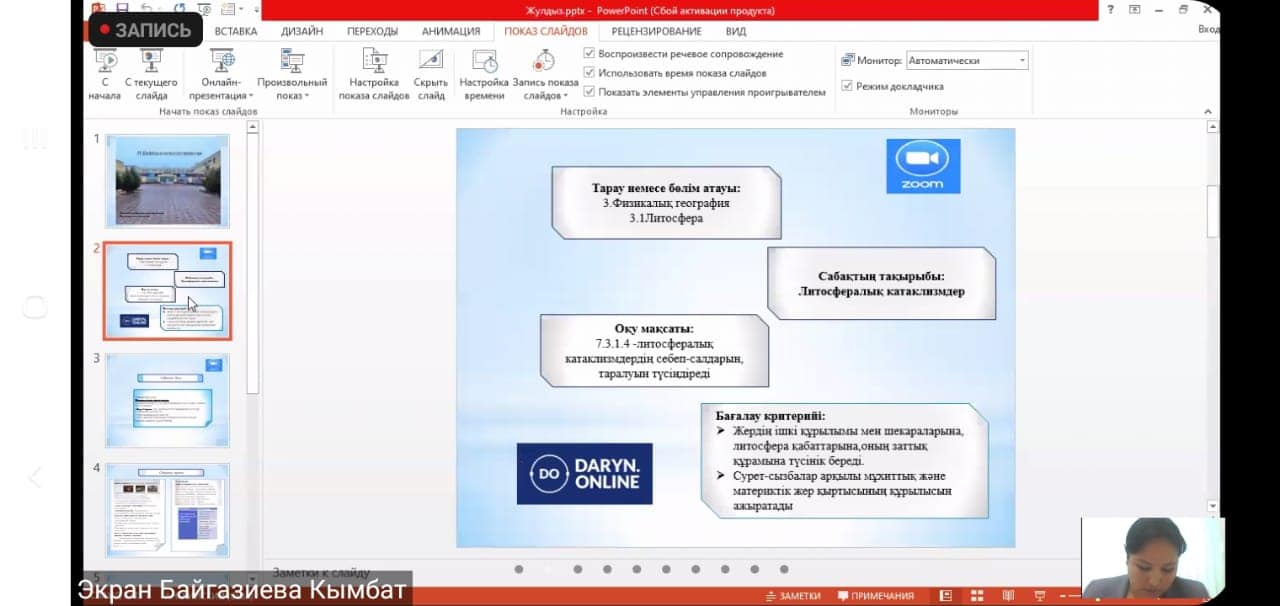Open the ribbon display options button

1134,10
